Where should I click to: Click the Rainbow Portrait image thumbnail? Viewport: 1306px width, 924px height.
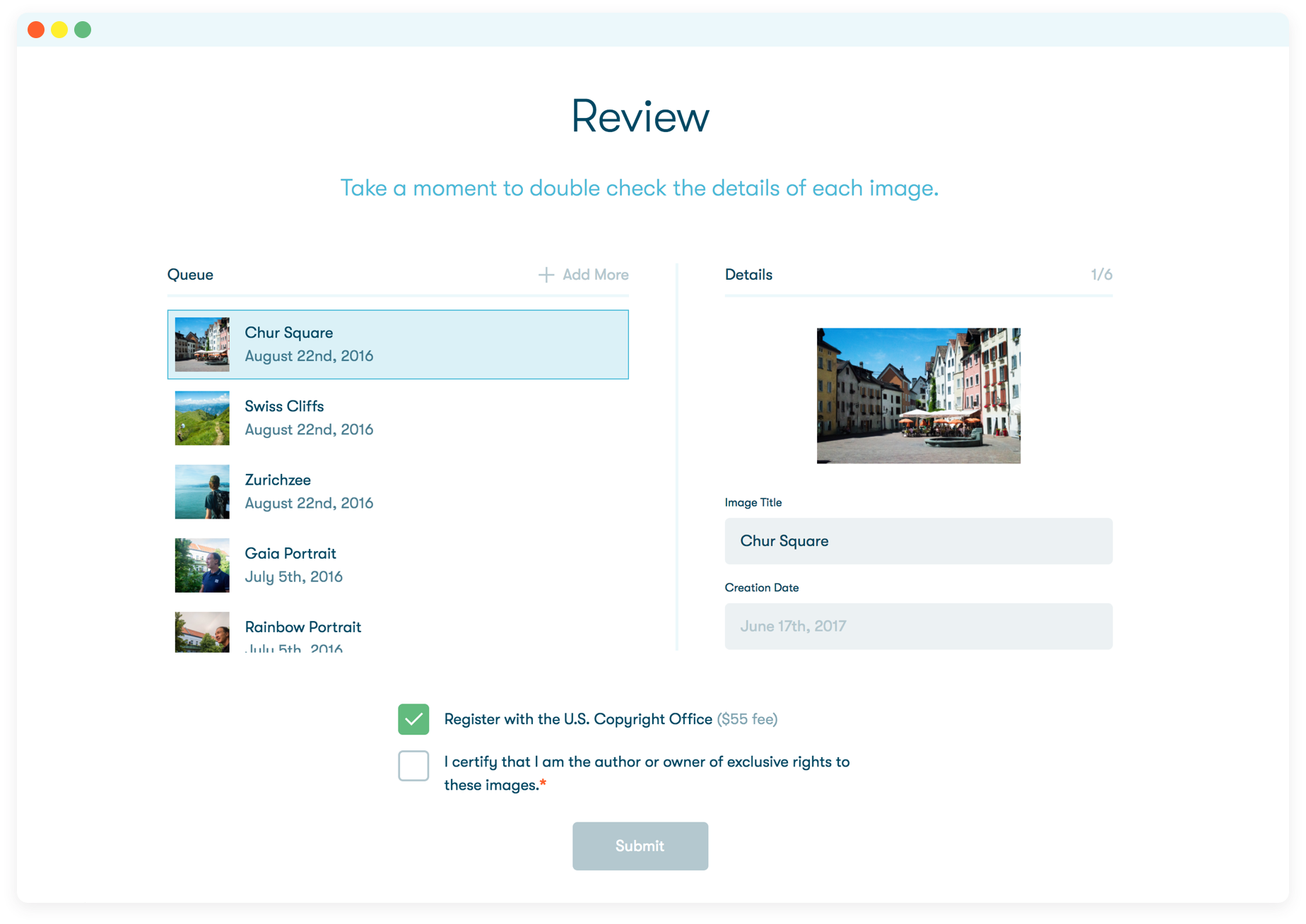coord(201,632)
